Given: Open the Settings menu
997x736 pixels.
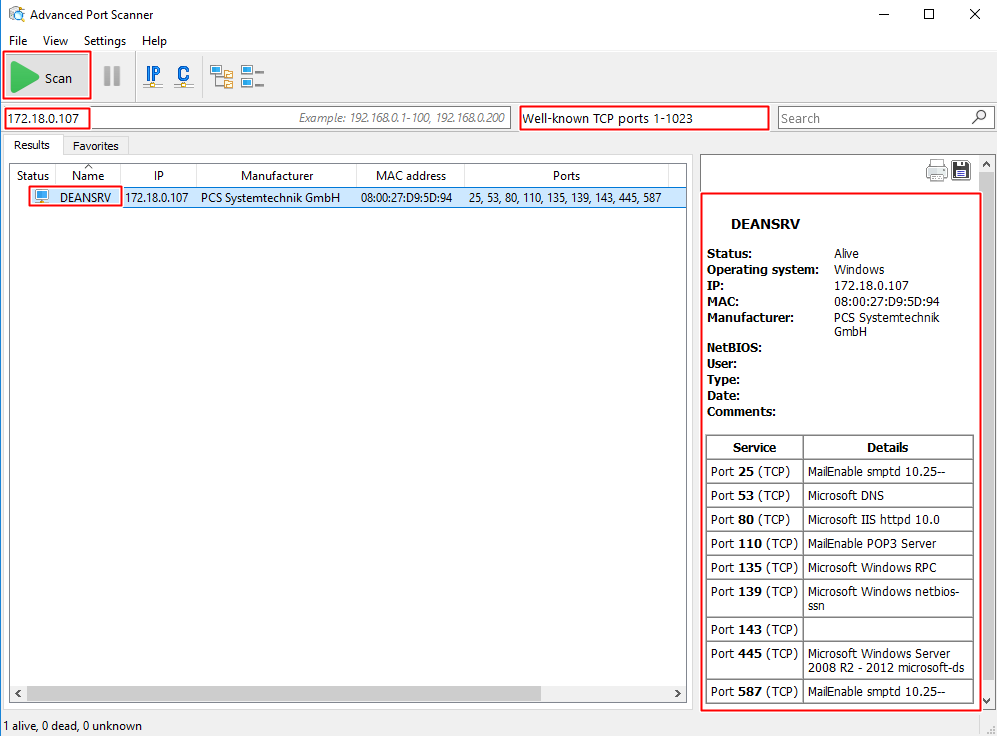Looking at the screenshot, I should pos(105,41).
